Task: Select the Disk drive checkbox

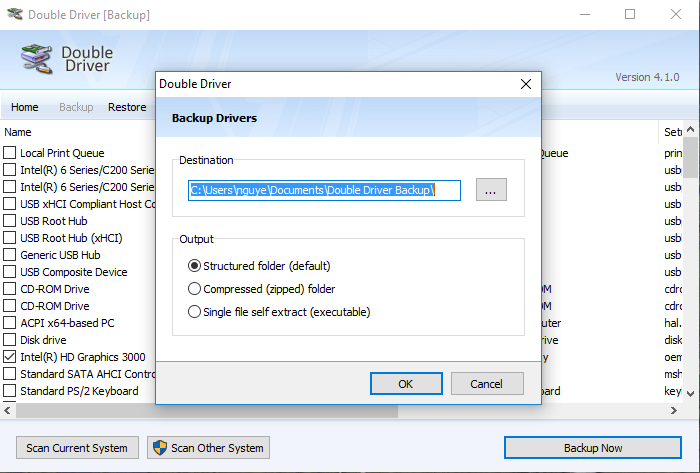Action: tap(9, 339)
